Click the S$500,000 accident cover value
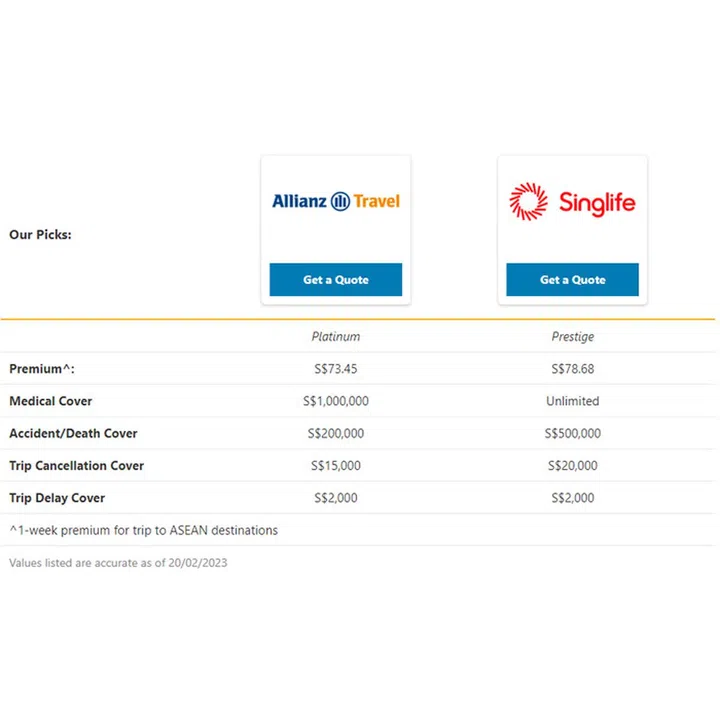Screen dimensions: 720x720 point(572,433)
